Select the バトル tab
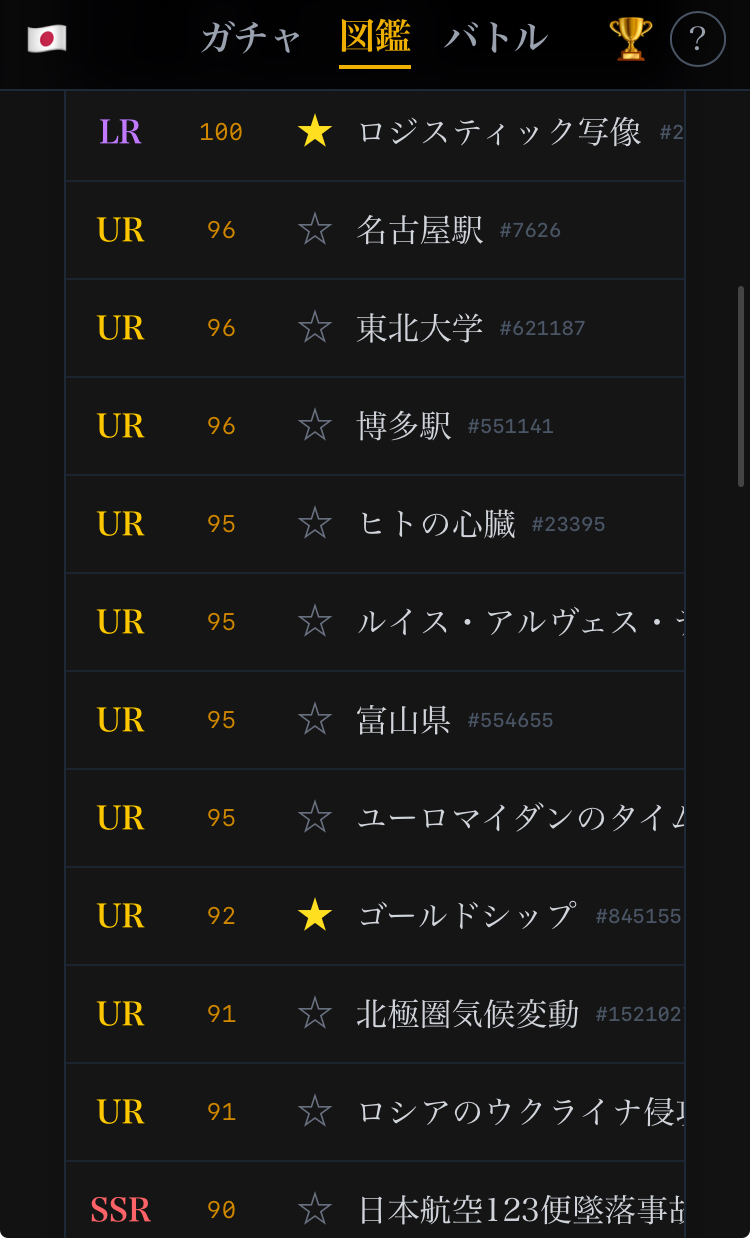750x1238 pixels. [x=496, y=38]
